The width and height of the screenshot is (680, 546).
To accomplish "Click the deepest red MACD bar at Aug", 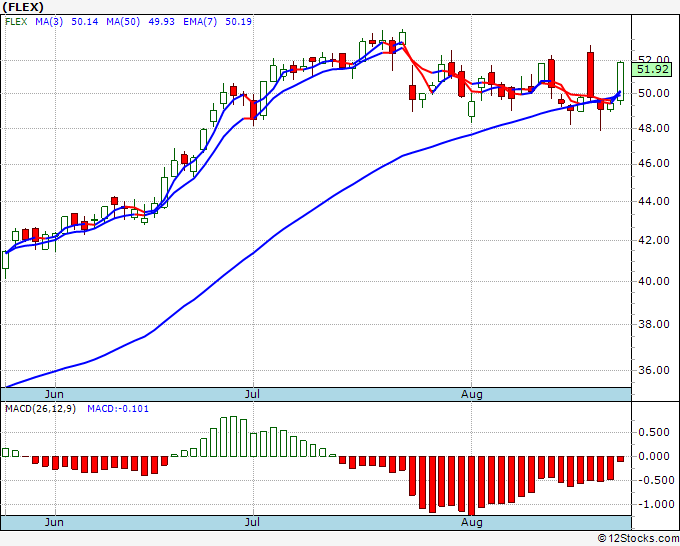I will click(472, 485).
